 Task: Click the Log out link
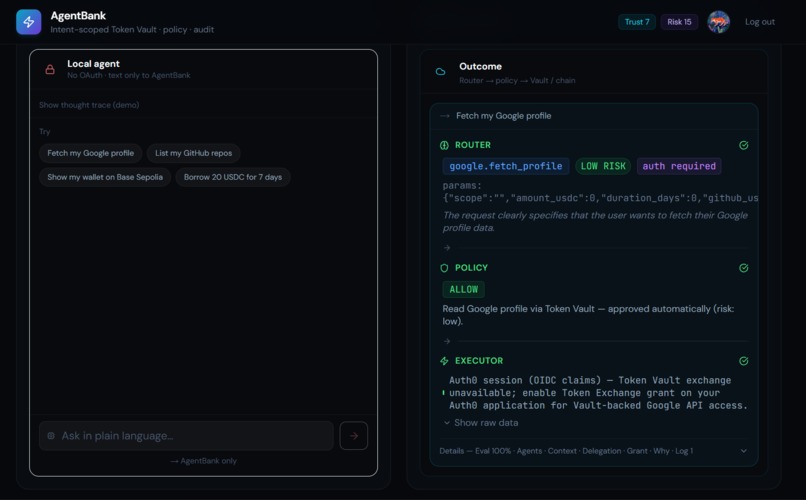[760, 22]
